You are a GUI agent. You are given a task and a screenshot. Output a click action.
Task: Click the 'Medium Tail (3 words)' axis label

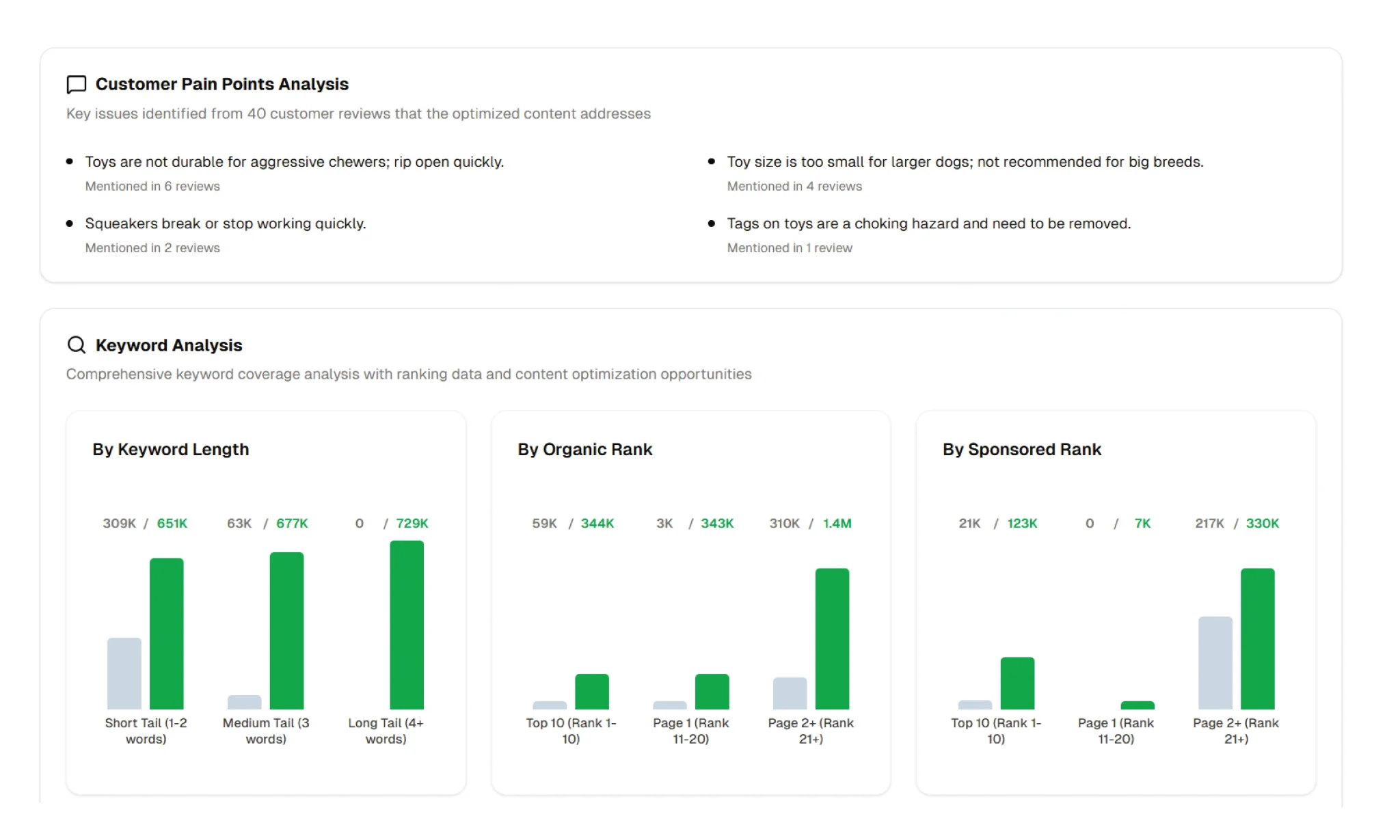[266, 731]
